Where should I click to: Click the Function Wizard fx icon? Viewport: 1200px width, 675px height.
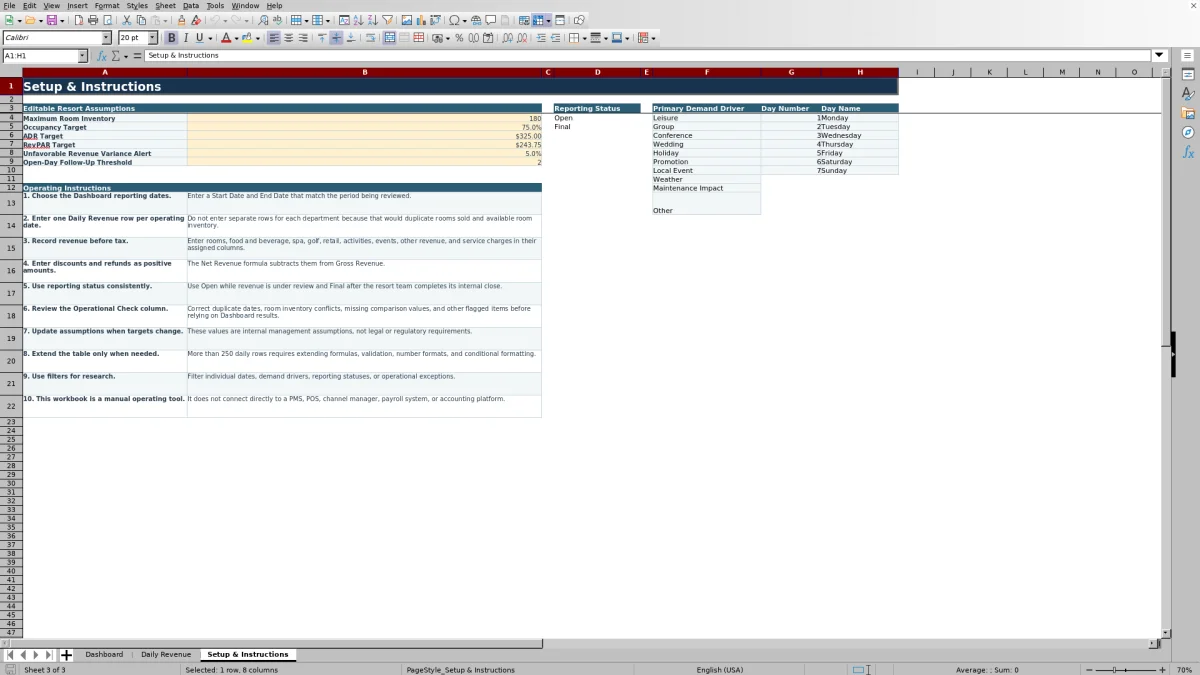(102, 56)
